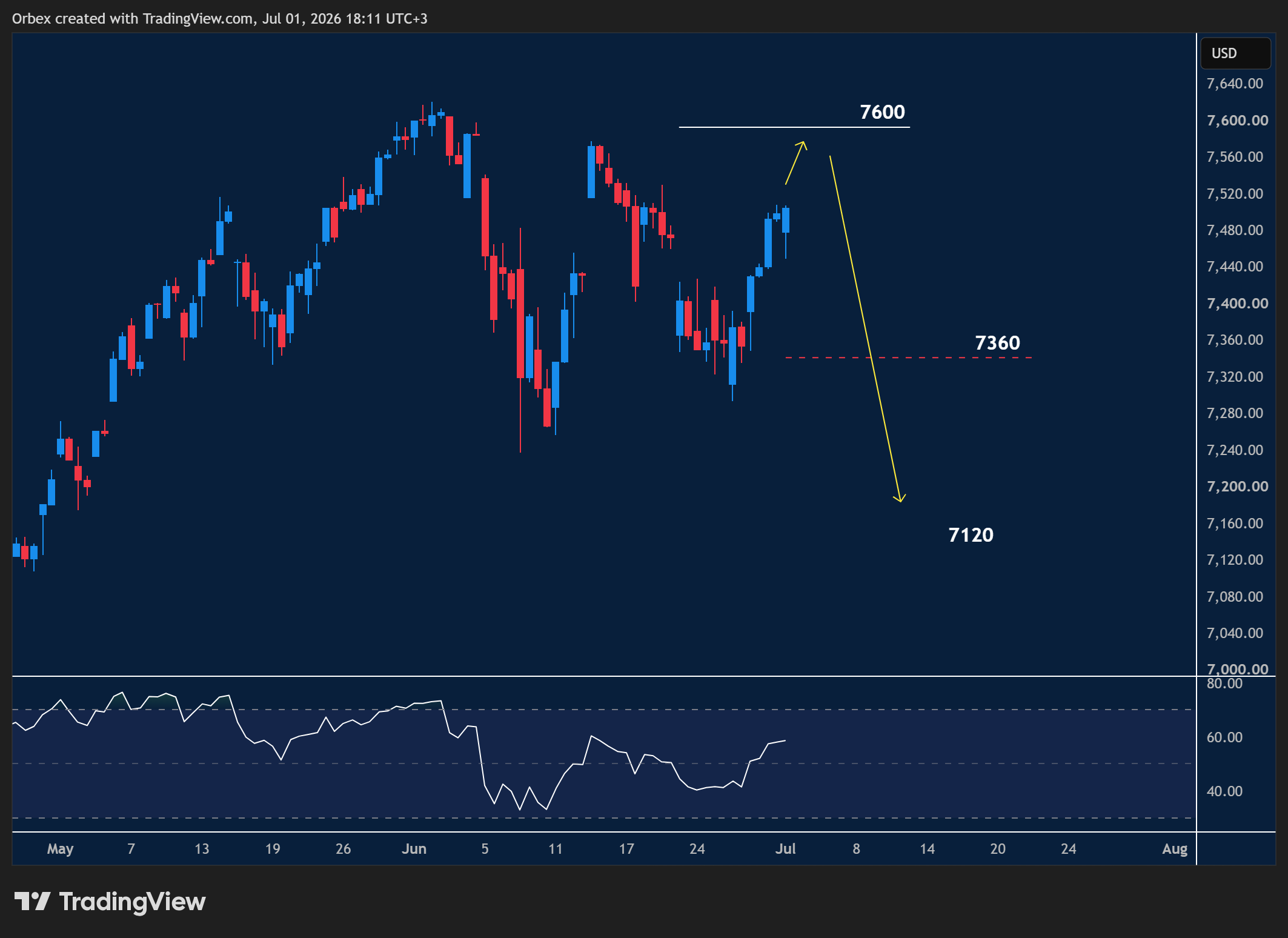Click the May label on time axis
1288x938 pixels.
pos(60,849)
